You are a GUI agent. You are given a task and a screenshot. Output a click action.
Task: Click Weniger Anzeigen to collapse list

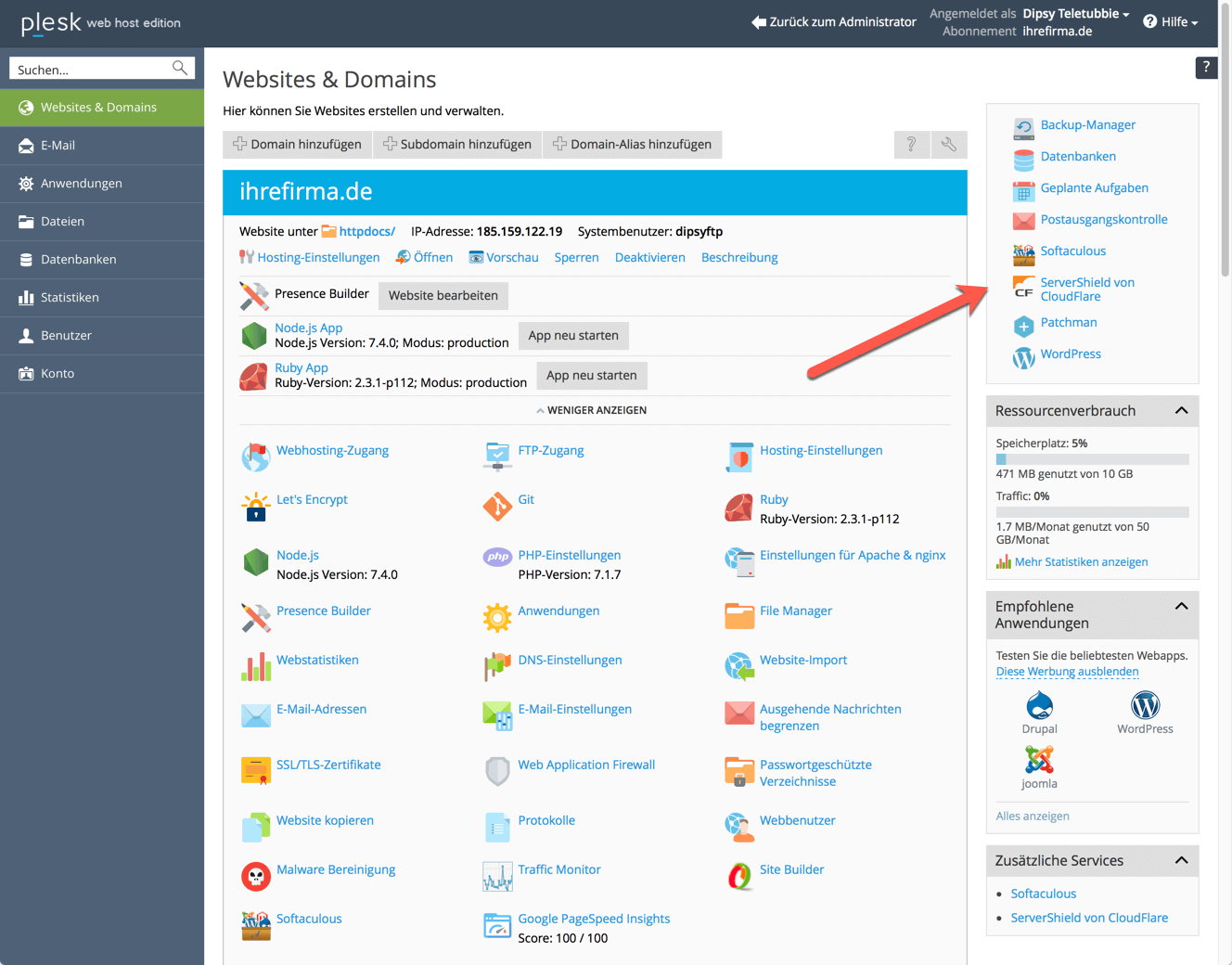point(591,410)
